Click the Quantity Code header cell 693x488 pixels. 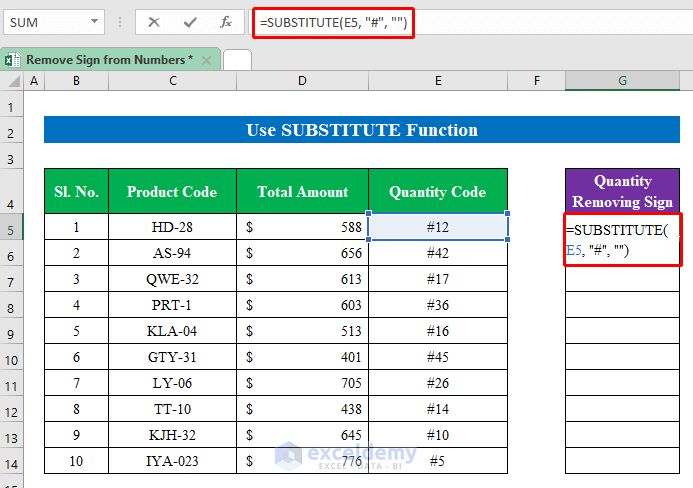[438, 191]
